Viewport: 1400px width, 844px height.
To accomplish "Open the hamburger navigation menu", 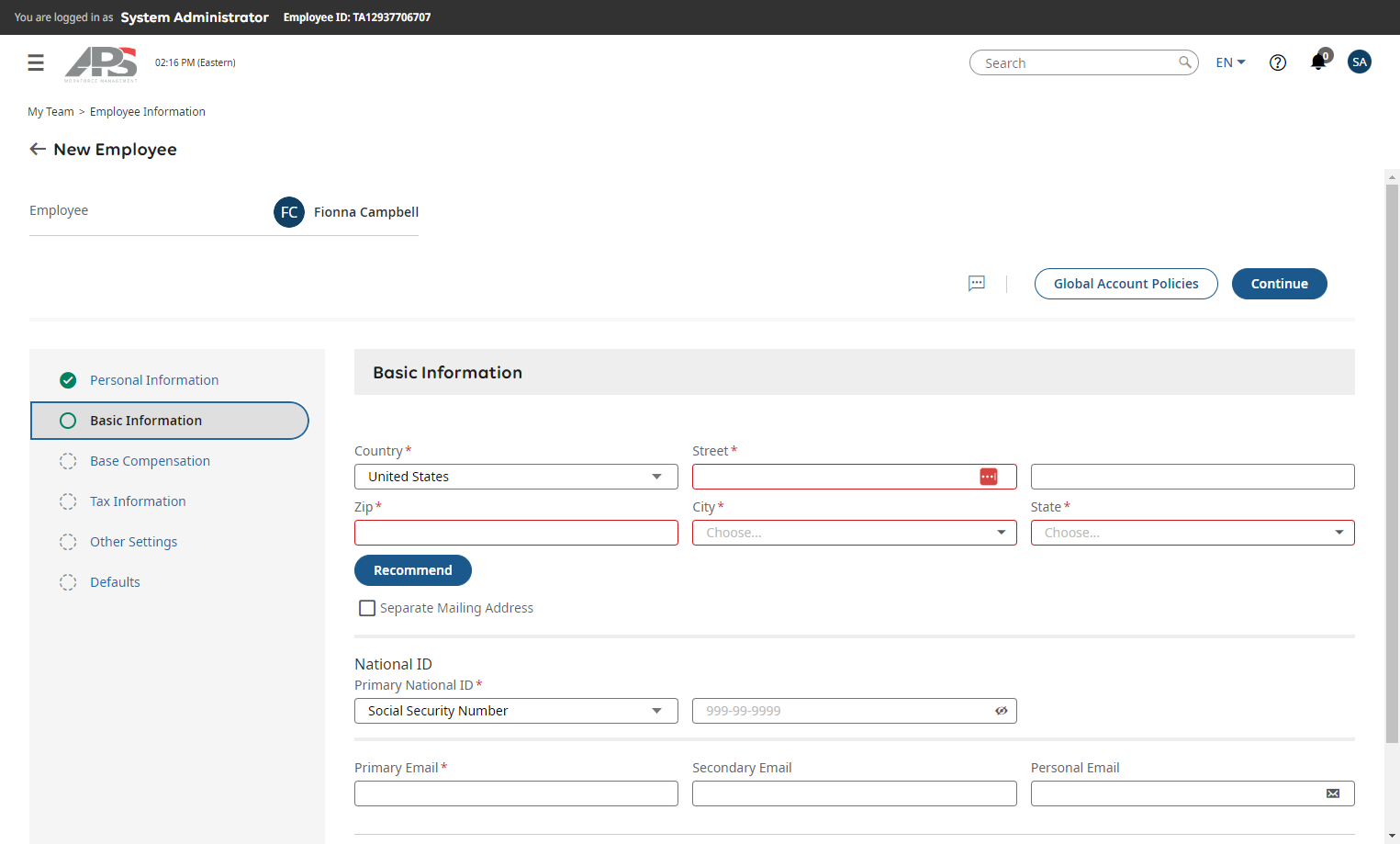I will (x=36, y=62).
